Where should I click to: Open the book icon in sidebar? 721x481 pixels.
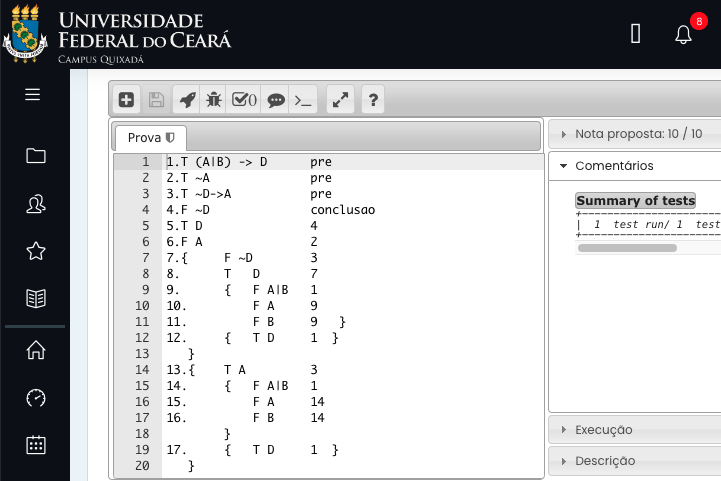coord(36,298)
